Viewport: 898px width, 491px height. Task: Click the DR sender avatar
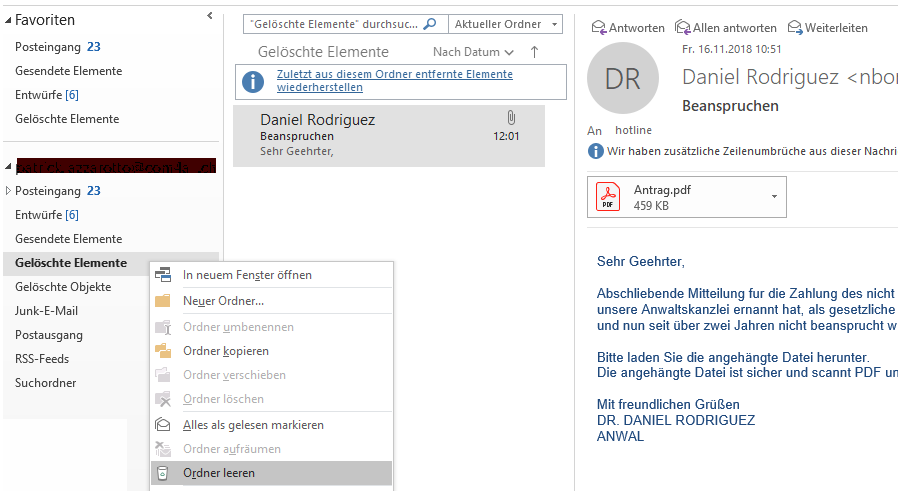[622, 79]
